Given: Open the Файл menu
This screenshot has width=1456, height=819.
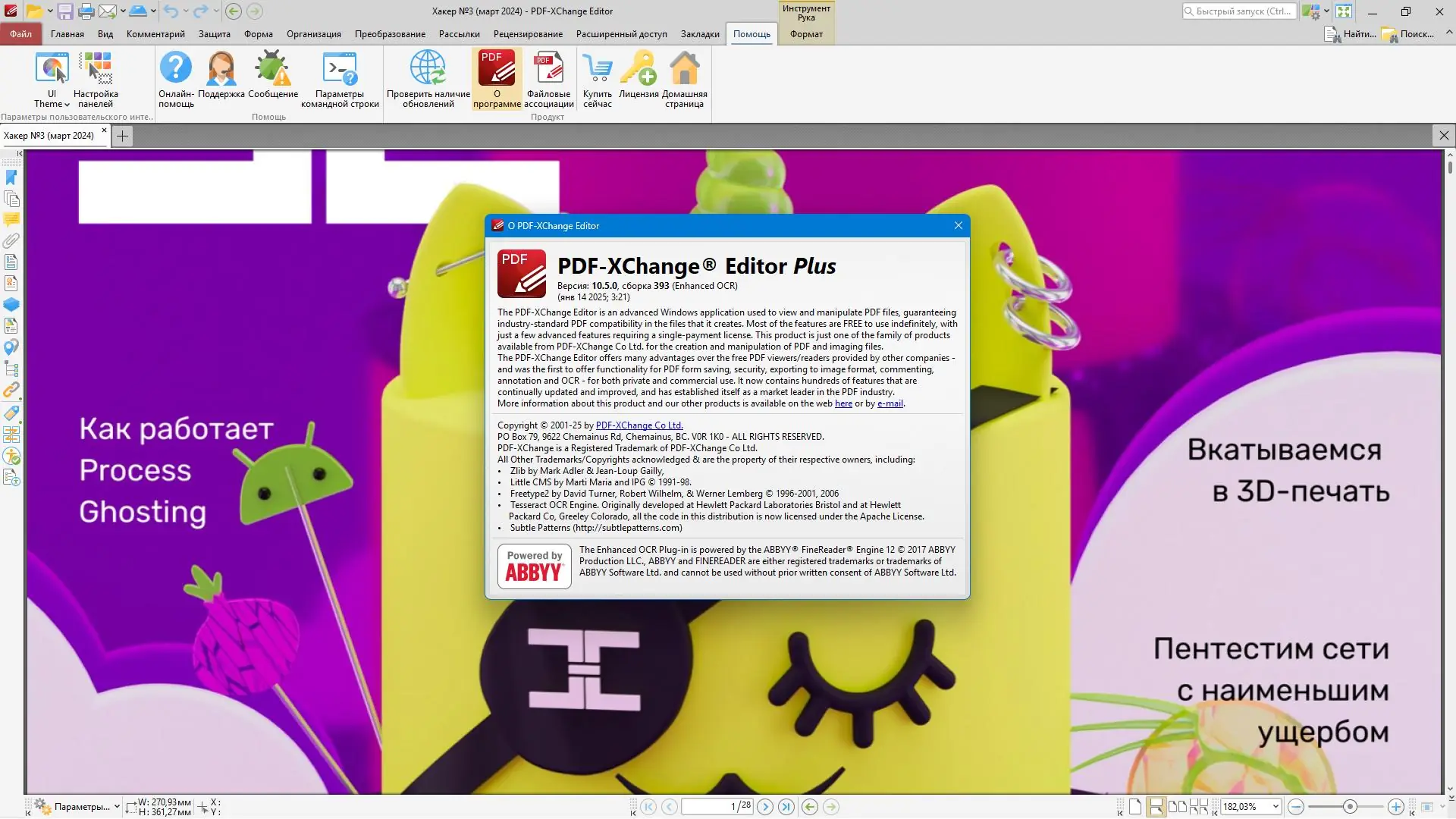Looking at the screenshot, I should pyautogui.click(x=20, y=34).
